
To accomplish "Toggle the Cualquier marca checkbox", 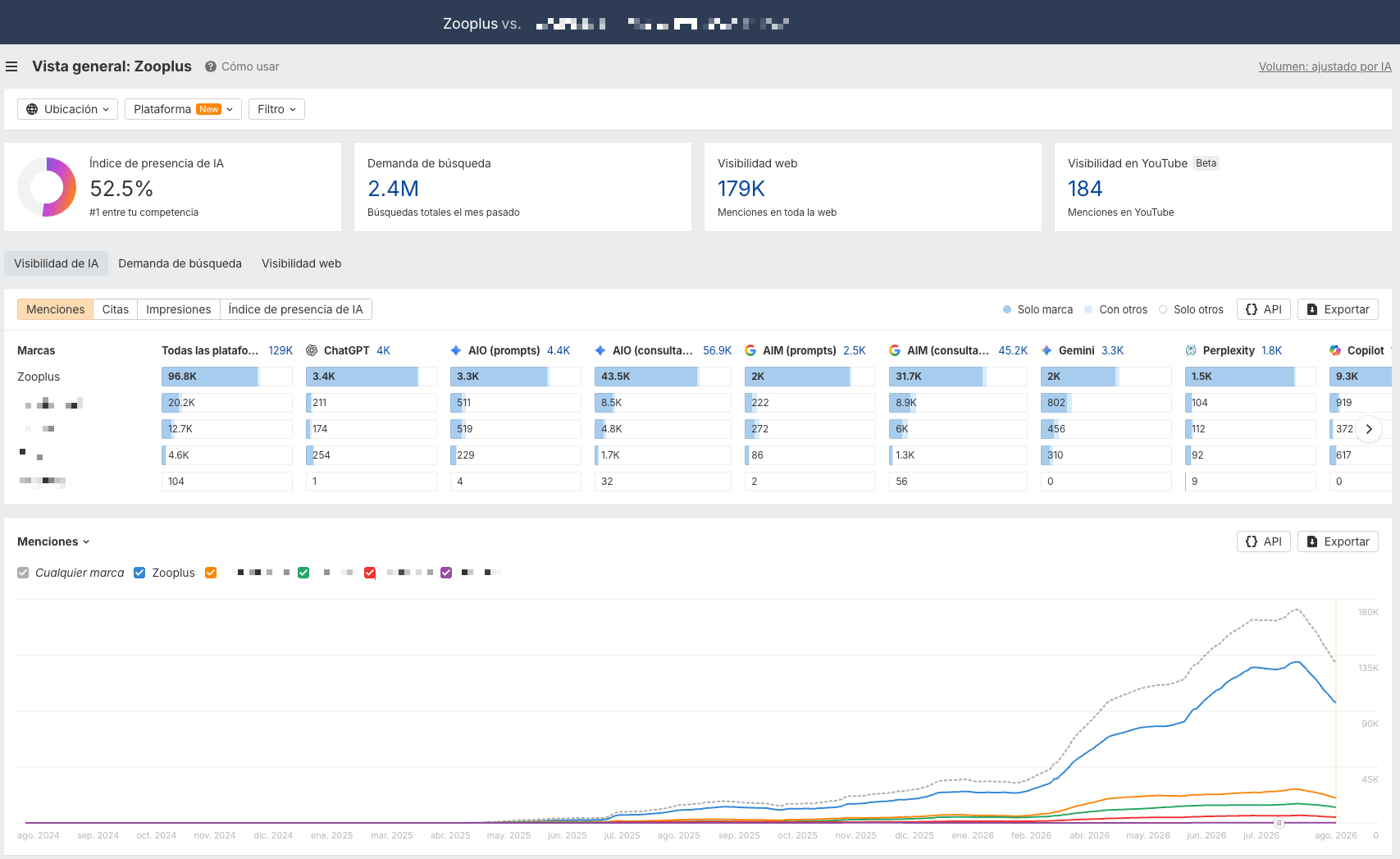I will pyautogui.click(x=23, y=573).
